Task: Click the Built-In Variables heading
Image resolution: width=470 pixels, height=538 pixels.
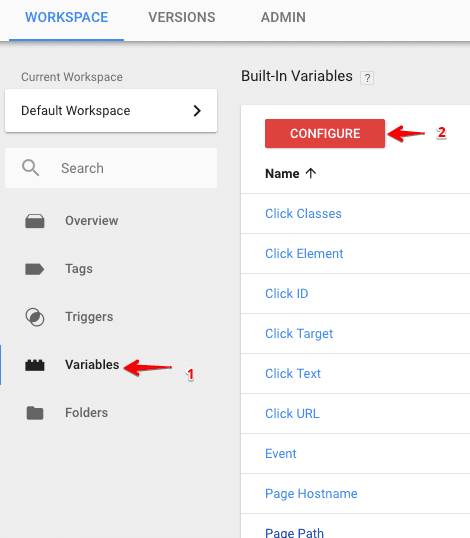Action: tap(297, 76)
